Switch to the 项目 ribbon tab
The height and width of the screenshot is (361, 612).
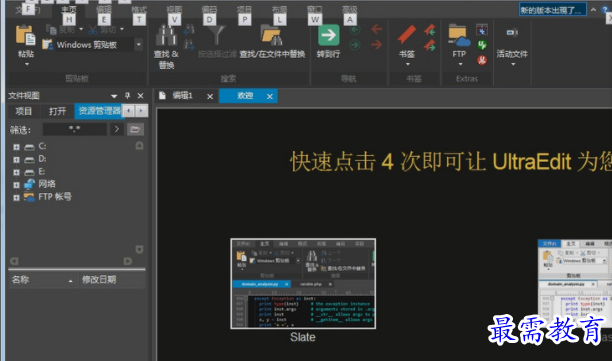point(244,10)
